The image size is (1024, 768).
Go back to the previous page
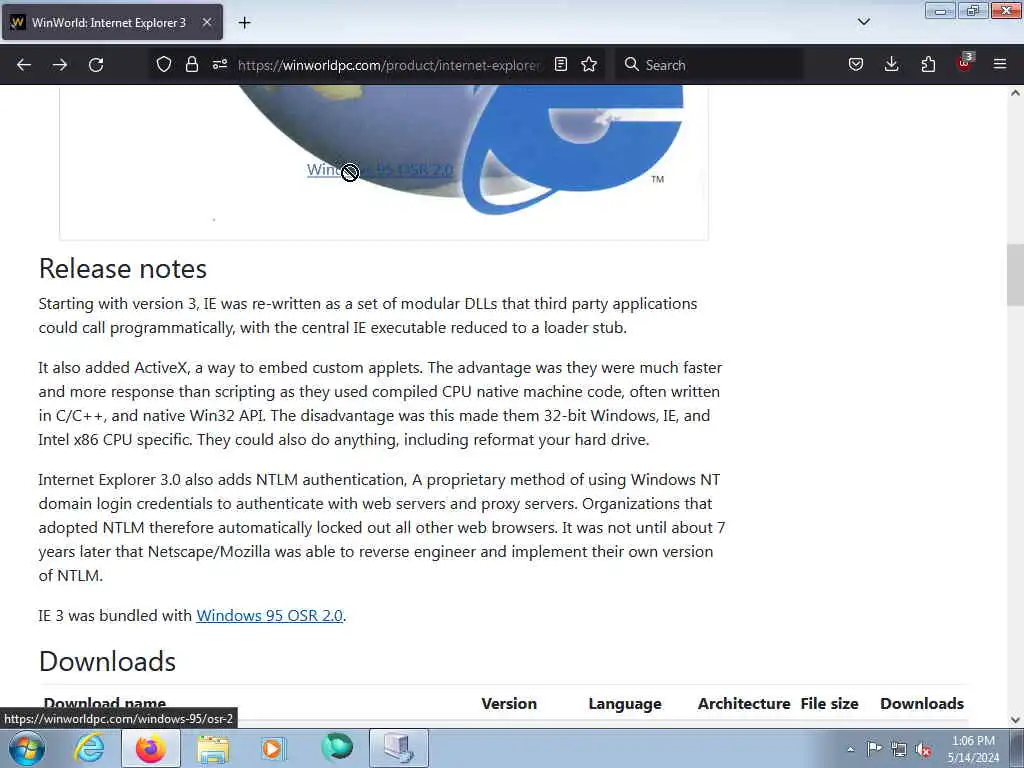[x=24, y=65]
